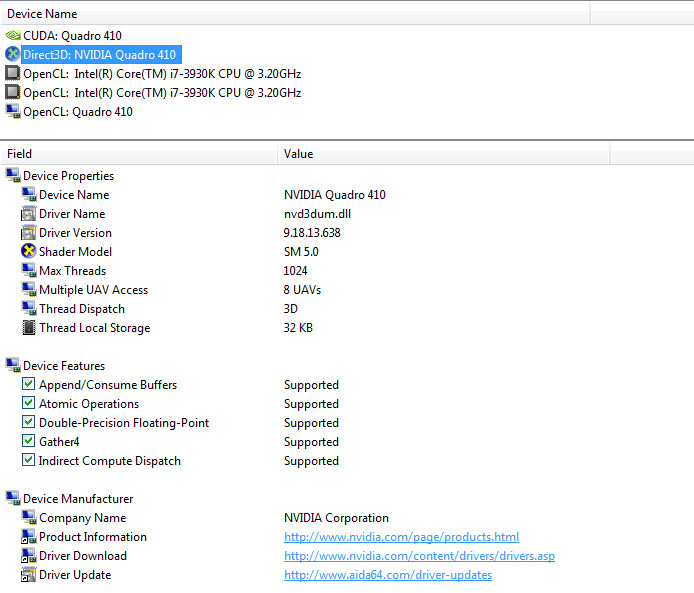Click the icon next to Driver Name
The width and height of the screenshot is (694, 593).
pos(29,213)
